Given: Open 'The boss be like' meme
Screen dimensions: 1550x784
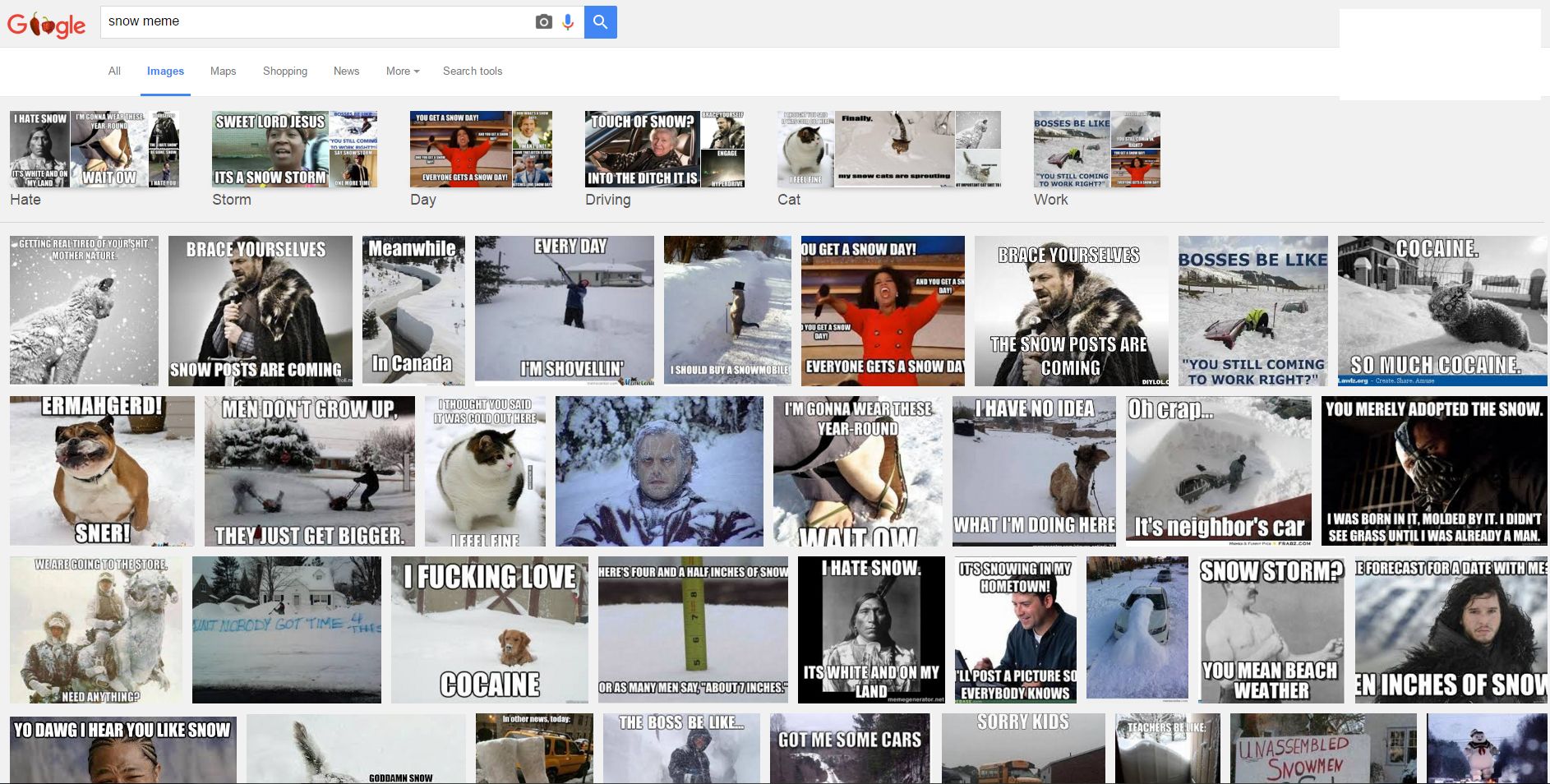Looking at the screenshot, I should (681, 749).
